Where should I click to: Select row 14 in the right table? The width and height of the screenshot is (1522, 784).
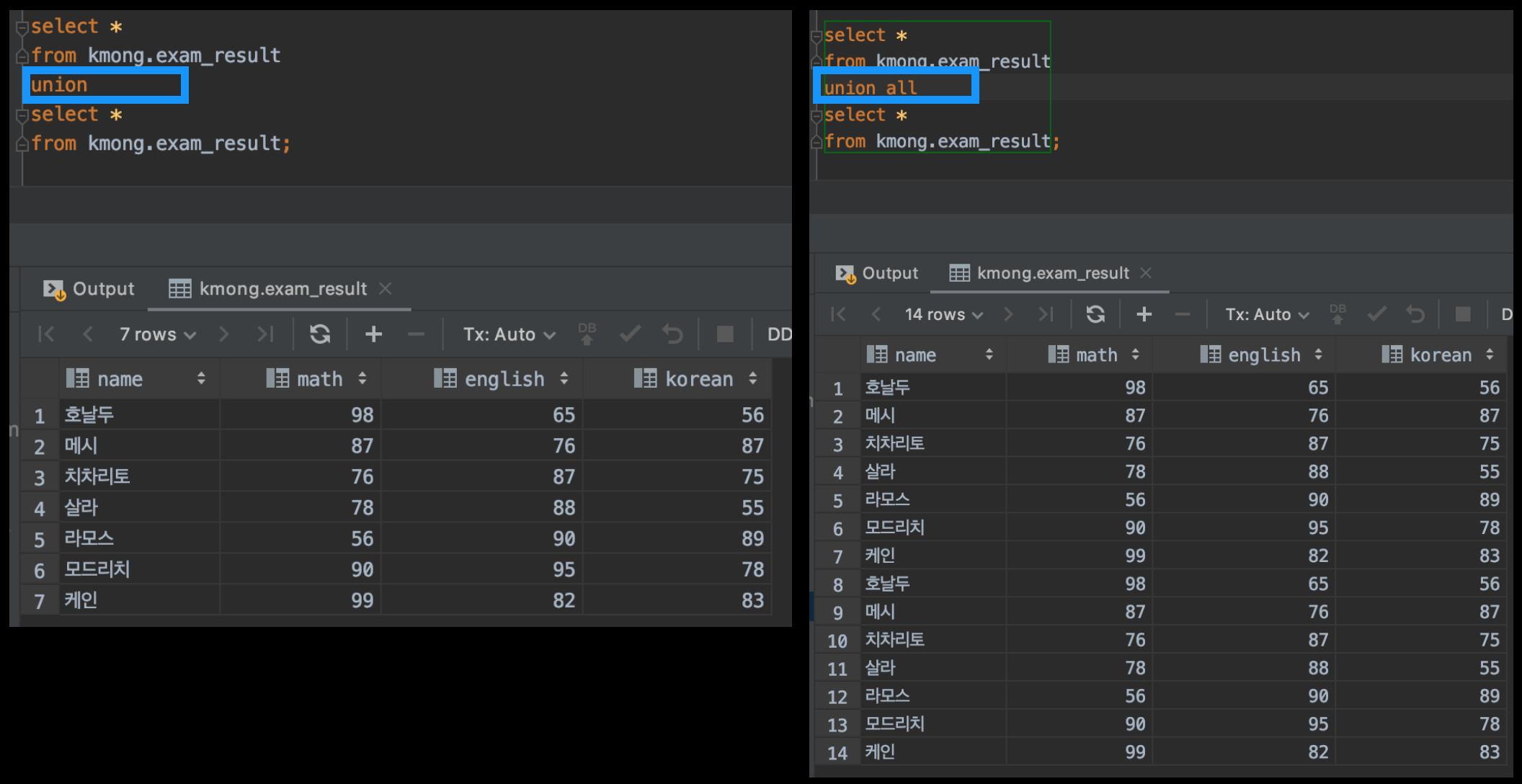pyautogui.click(x=837, y=753)
